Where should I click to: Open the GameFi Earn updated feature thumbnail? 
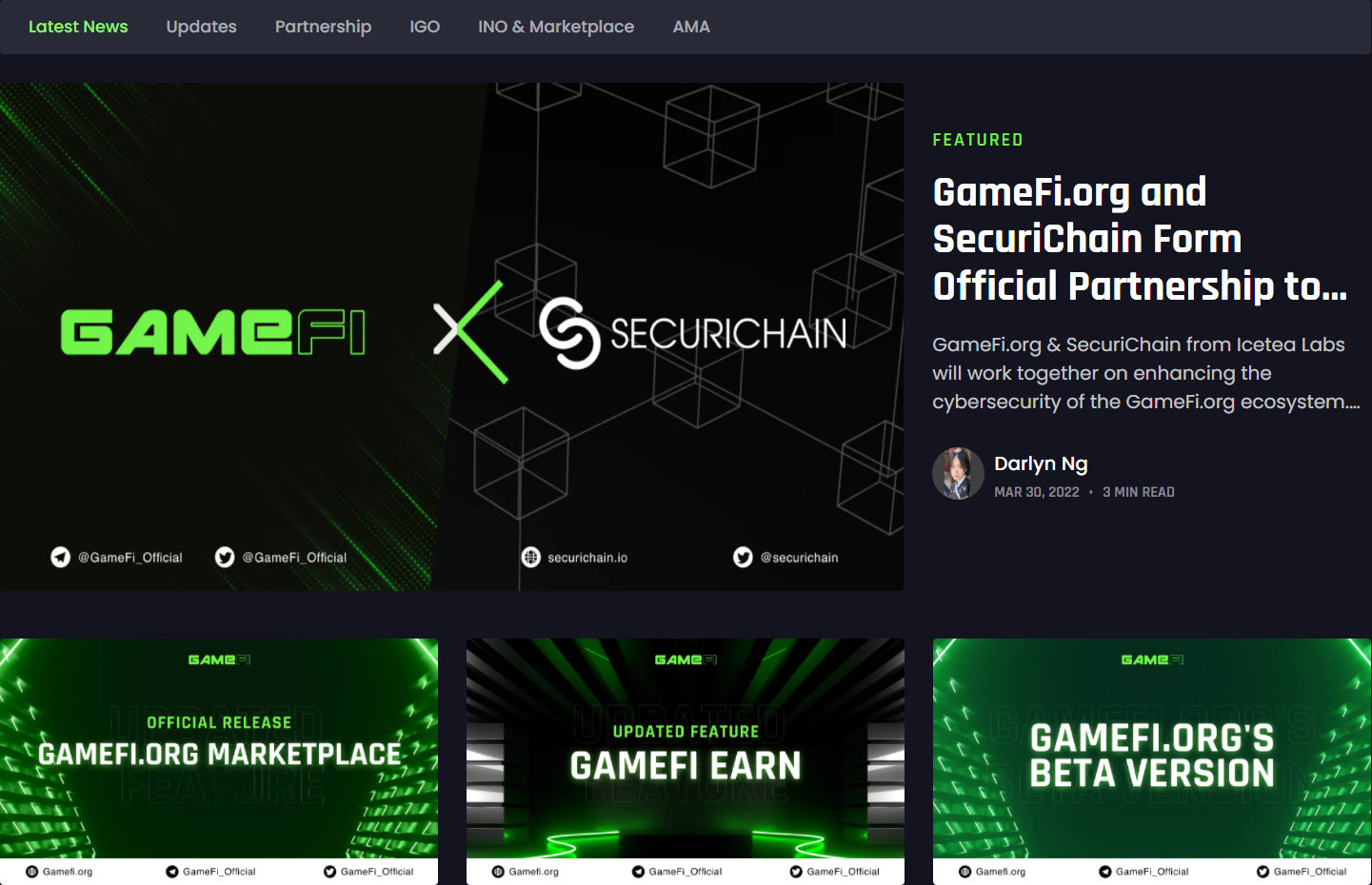point(686,761)
